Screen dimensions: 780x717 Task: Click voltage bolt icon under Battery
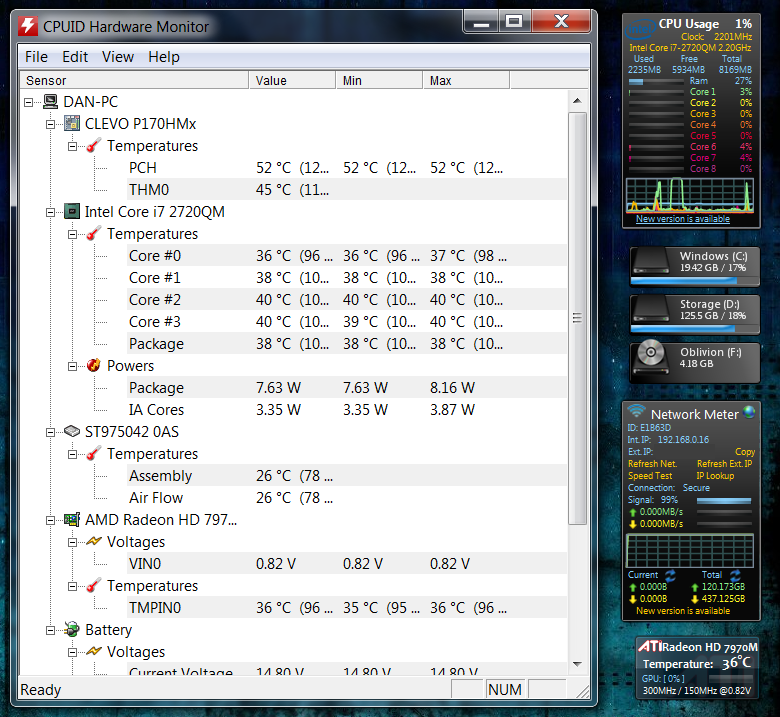[x=94, y=651]
